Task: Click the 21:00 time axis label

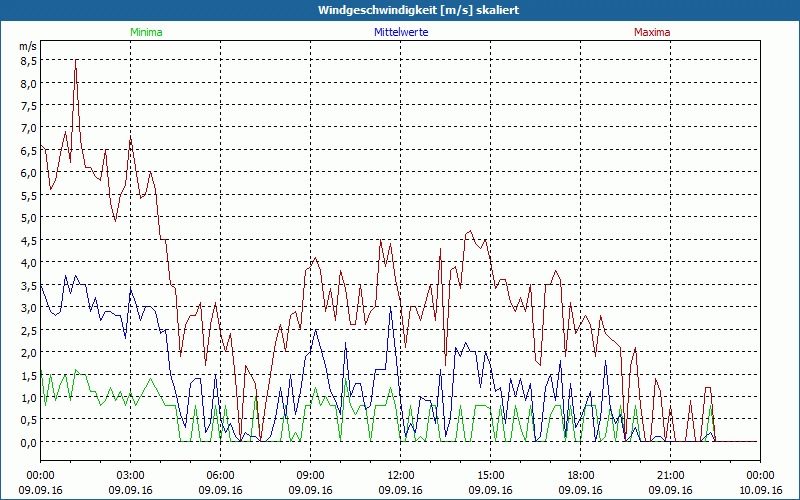Action: point(670,476)
